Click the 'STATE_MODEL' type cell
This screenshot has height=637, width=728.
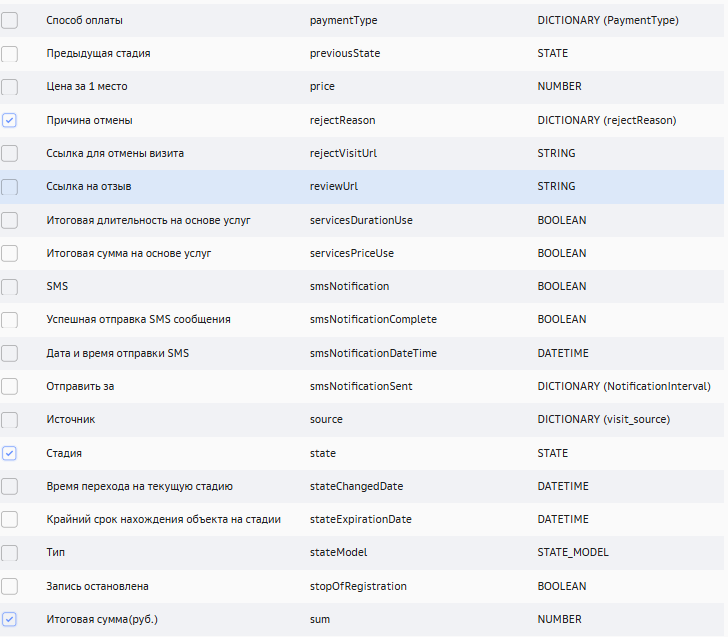[573, 552]
